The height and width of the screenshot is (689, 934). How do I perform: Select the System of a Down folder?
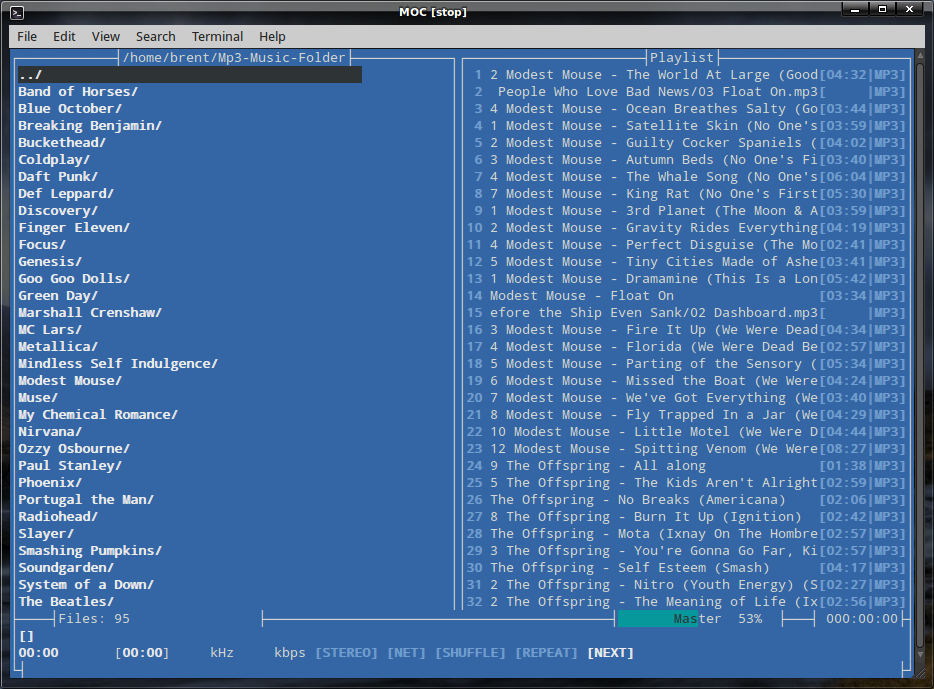point(86,585)
